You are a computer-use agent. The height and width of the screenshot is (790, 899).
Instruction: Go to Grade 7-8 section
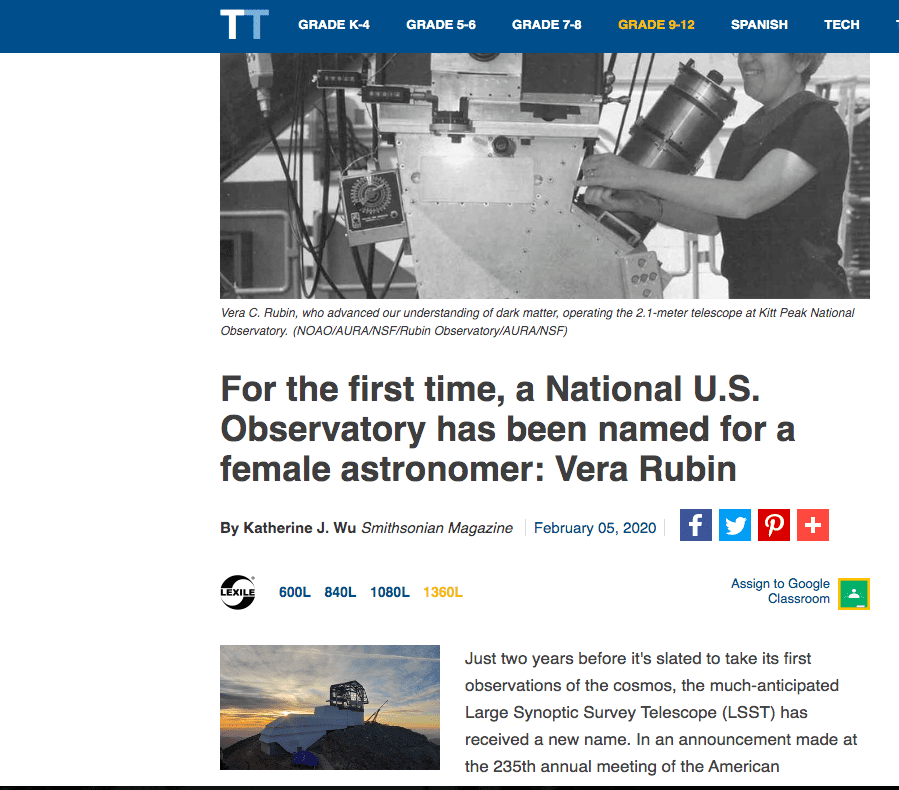click(546, 25)
